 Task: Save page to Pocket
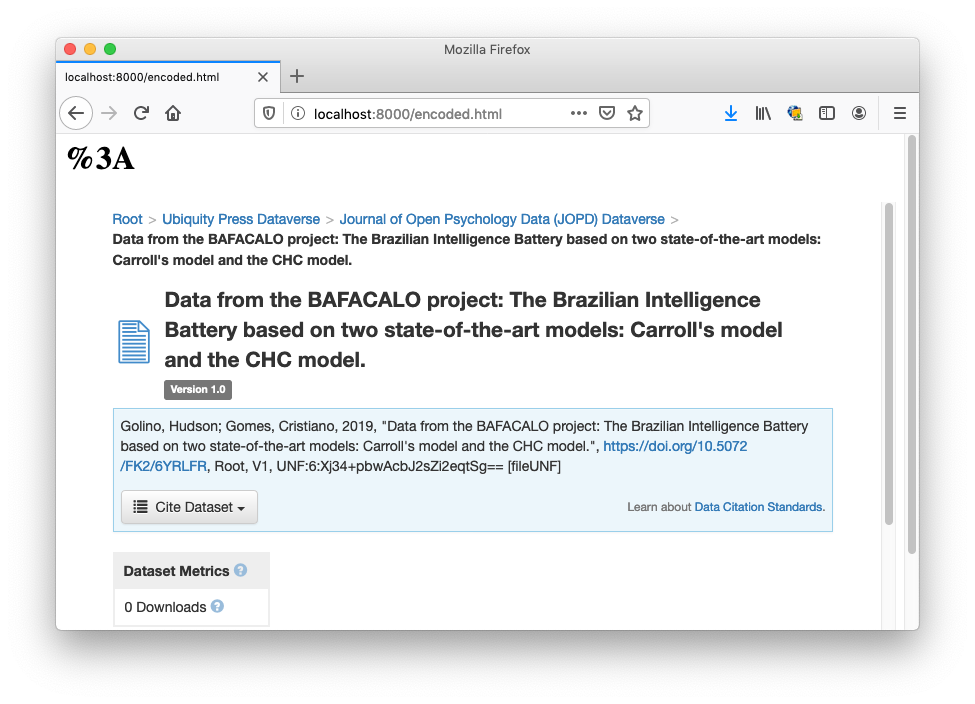[x=607, y=113]
